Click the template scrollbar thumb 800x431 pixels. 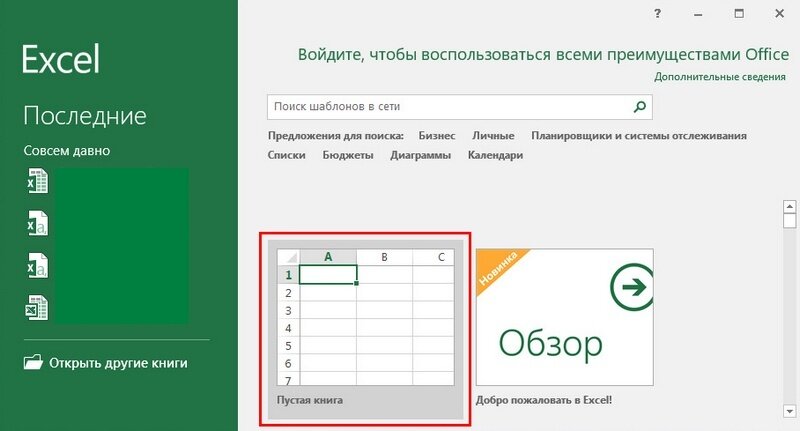coord(789,220)
